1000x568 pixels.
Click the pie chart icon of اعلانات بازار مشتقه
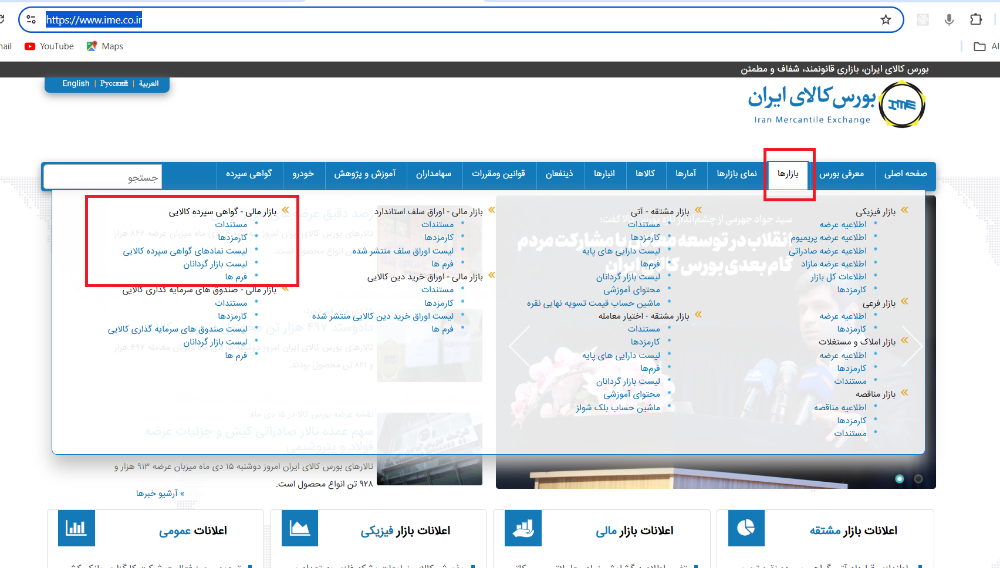[746, 528]
